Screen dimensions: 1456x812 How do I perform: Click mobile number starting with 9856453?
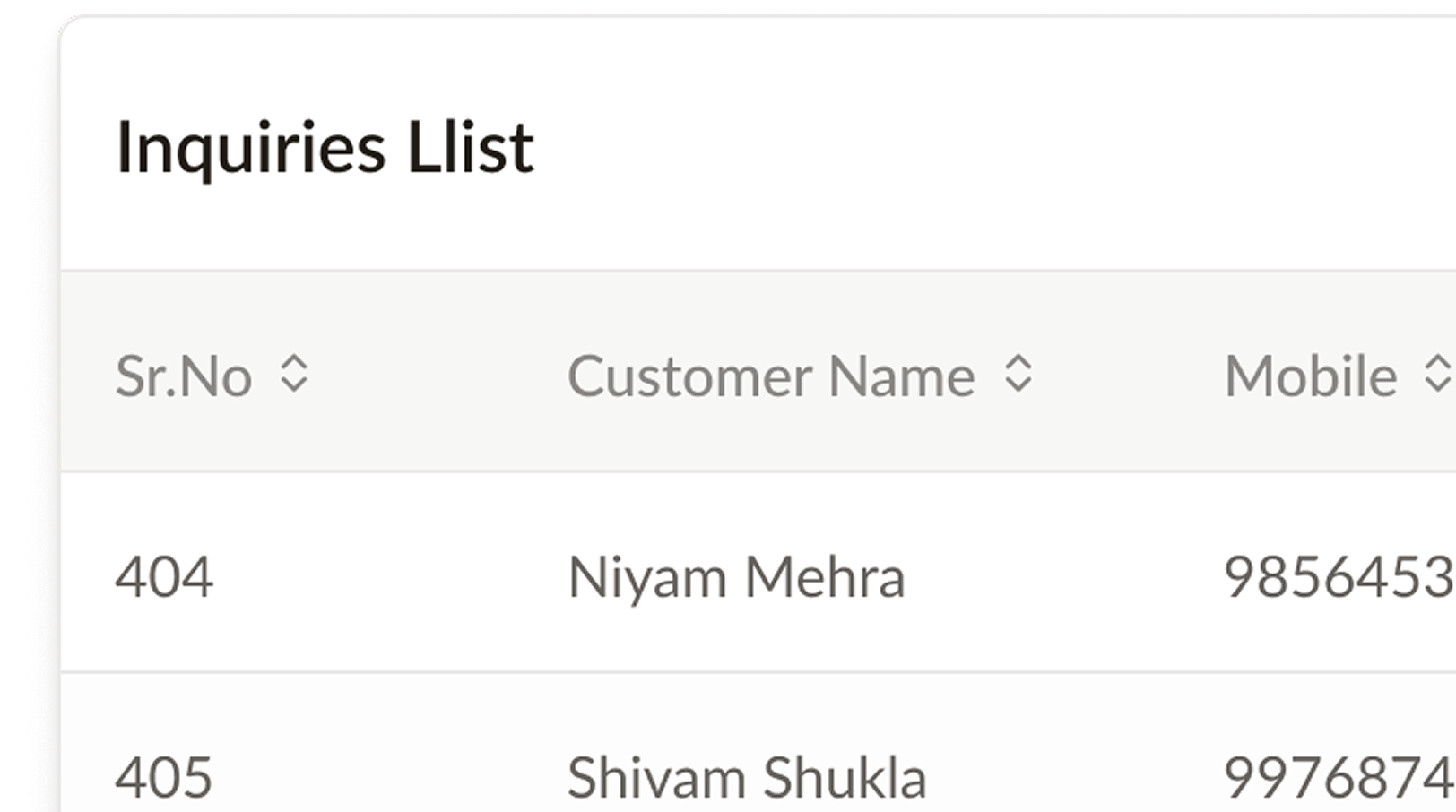click(x=1339, y=576)
